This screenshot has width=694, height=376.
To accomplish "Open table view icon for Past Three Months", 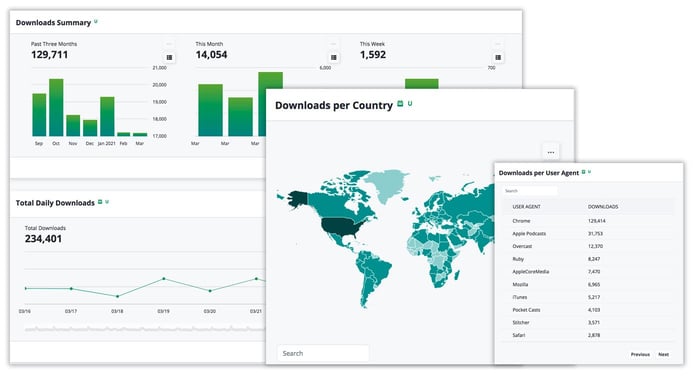I will 169,58.
